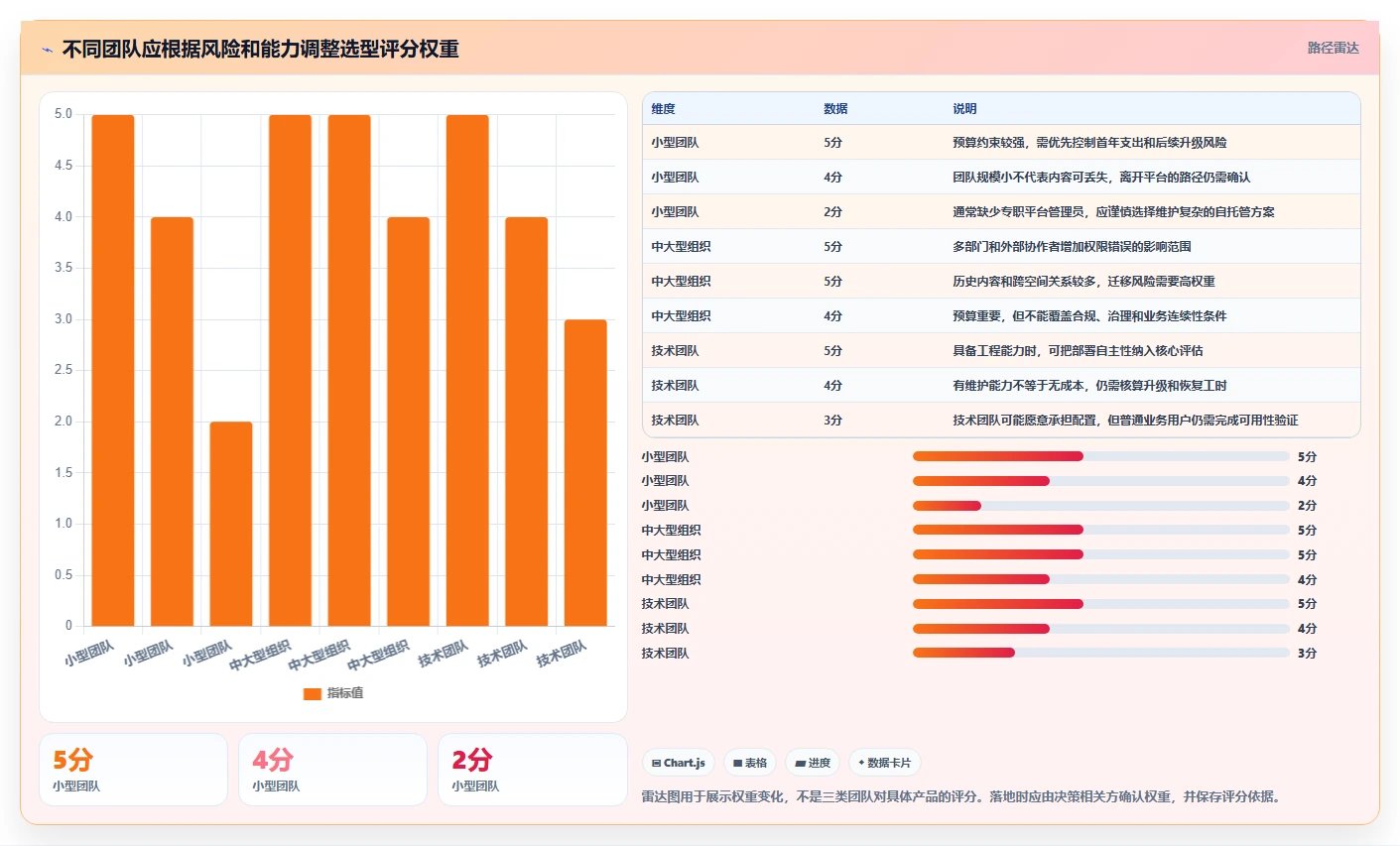Click the 小型团队 2分 progress bar

click(1100, 506)
